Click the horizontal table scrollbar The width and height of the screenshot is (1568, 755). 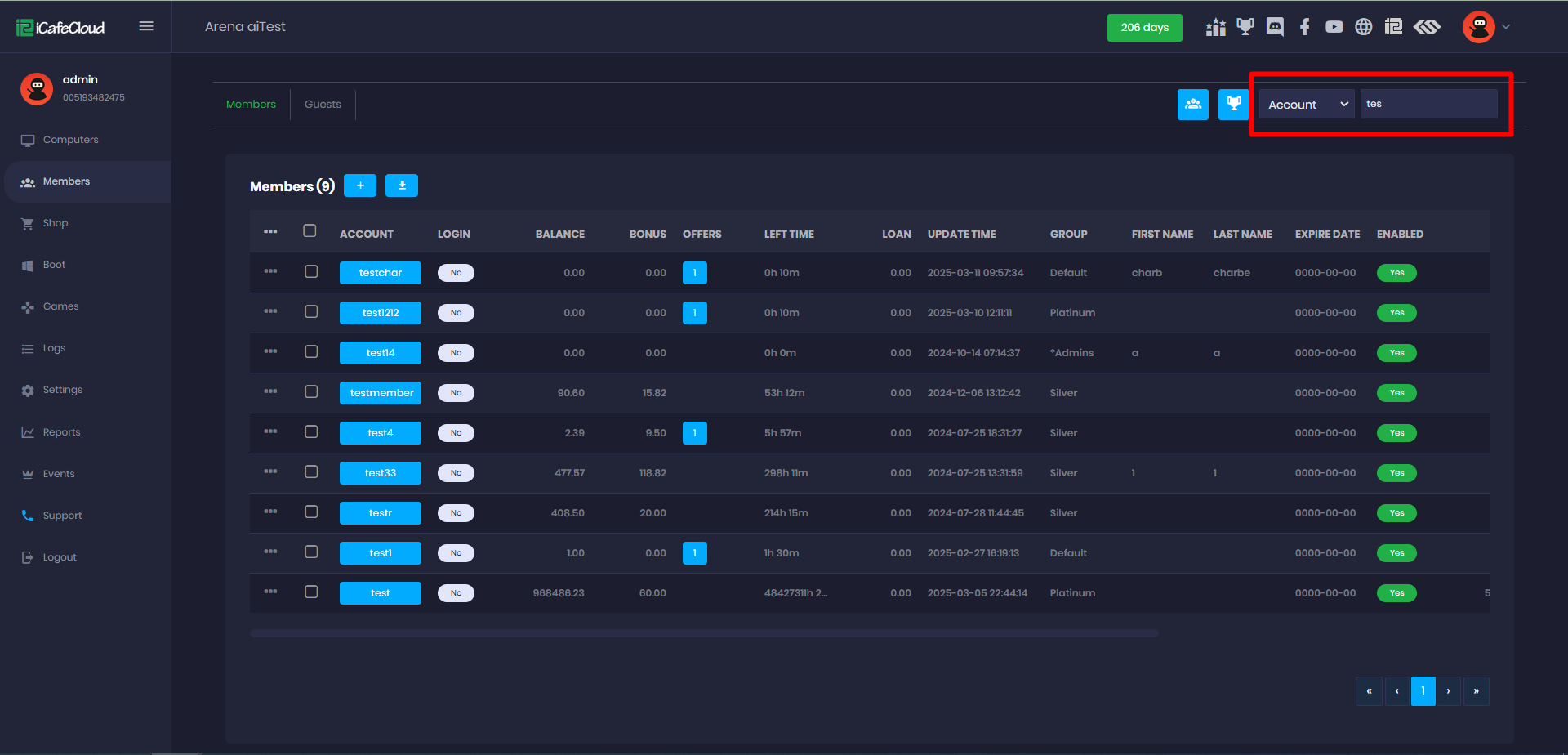pos(703,633)
